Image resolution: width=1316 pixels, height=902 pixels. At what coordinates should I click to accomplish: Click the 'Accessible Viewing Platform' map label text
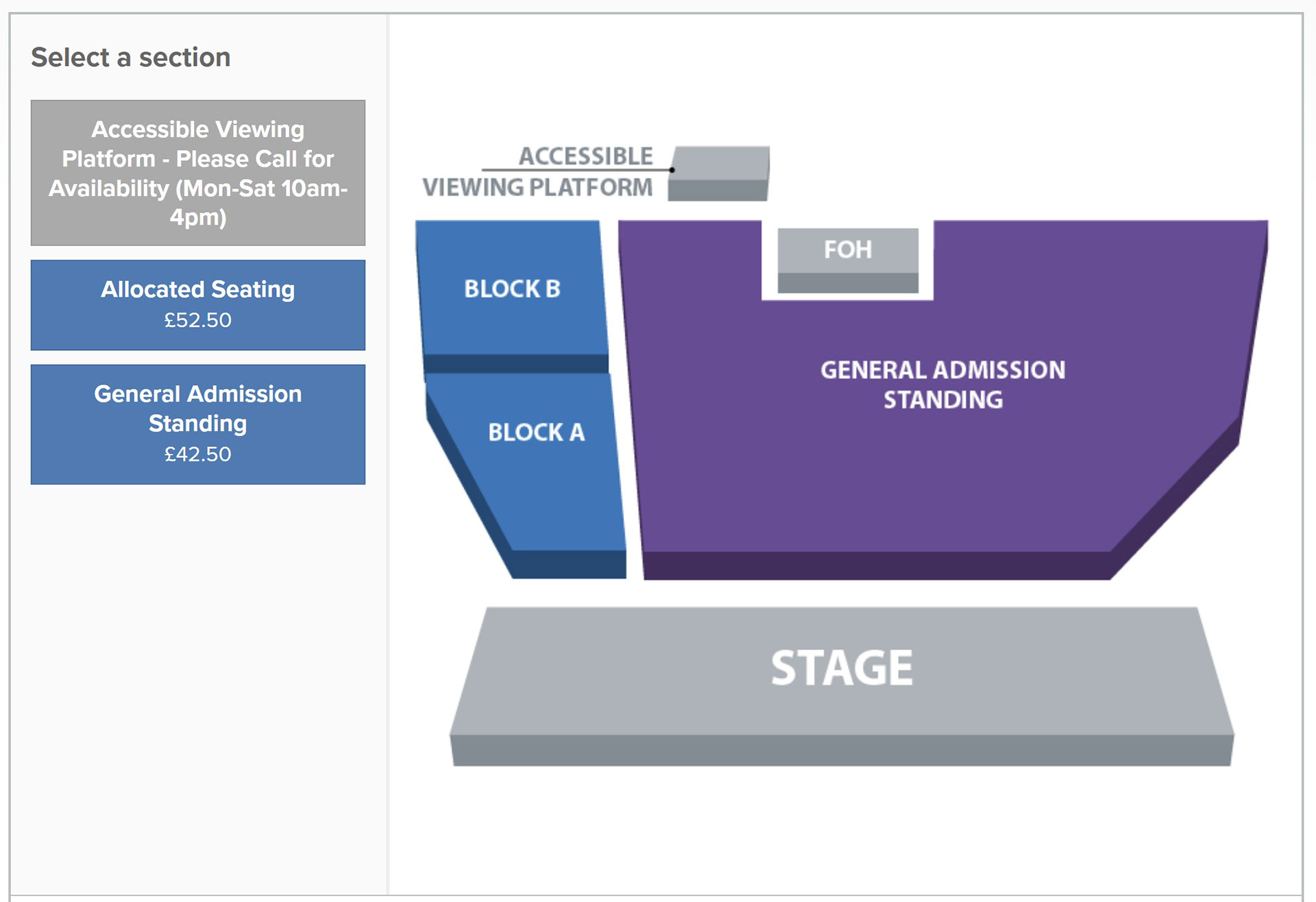click(x=538, y=171)
